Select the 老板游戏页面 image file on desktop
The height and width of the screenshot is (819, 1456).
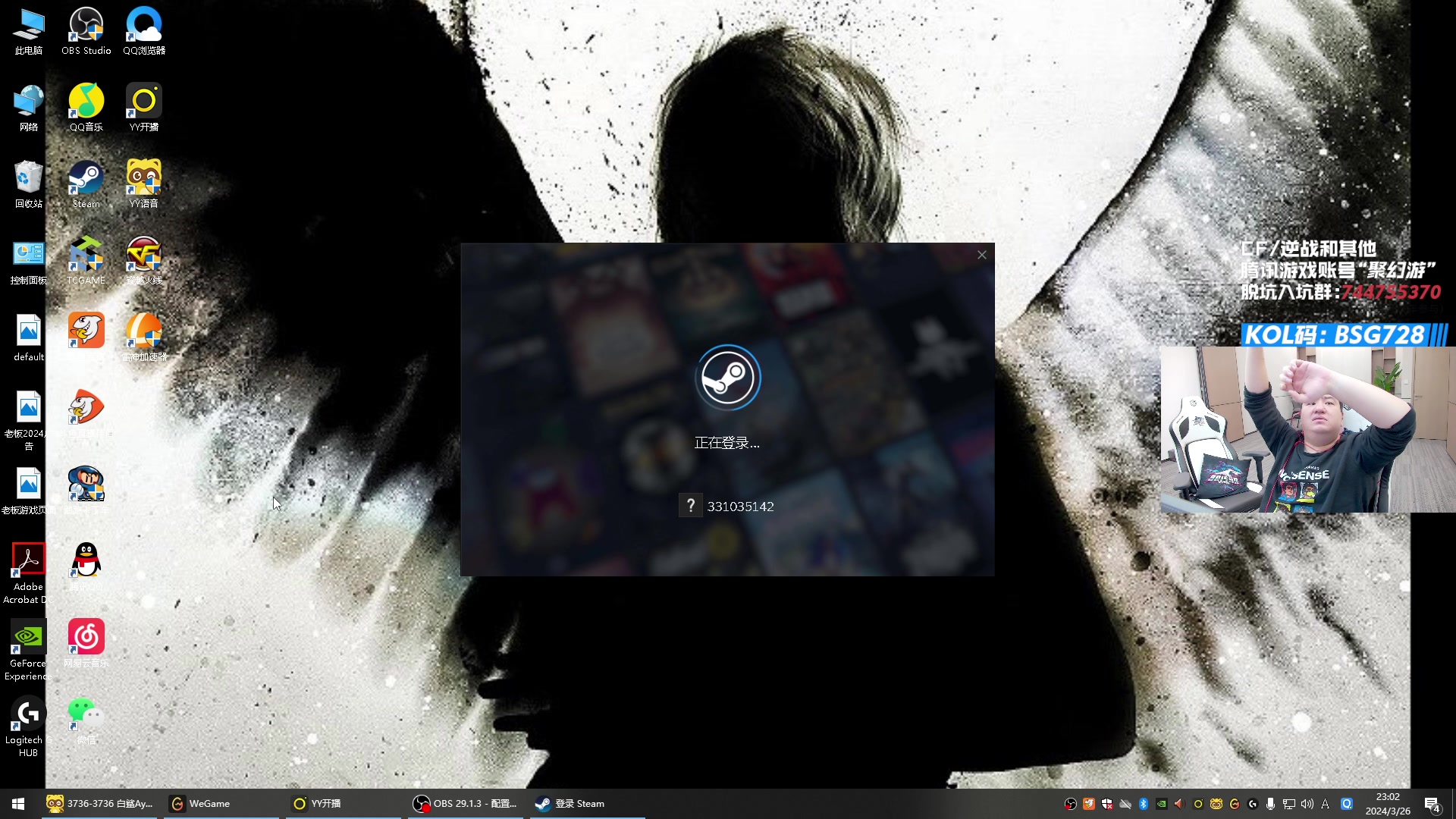[x=29, y=491]
